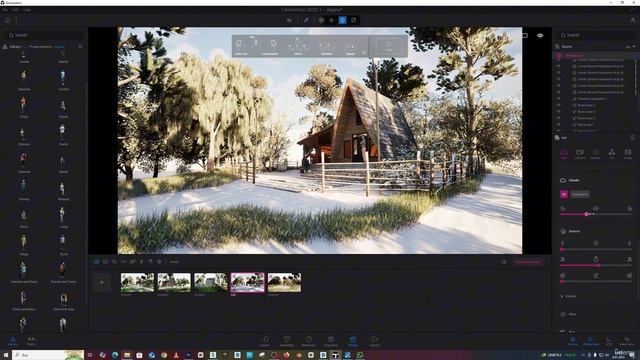Image resolution: width=640 pixels, height=360 pixels.
Task: Click the Scene hierarchy icon in the right header
Action: point(558,47)
